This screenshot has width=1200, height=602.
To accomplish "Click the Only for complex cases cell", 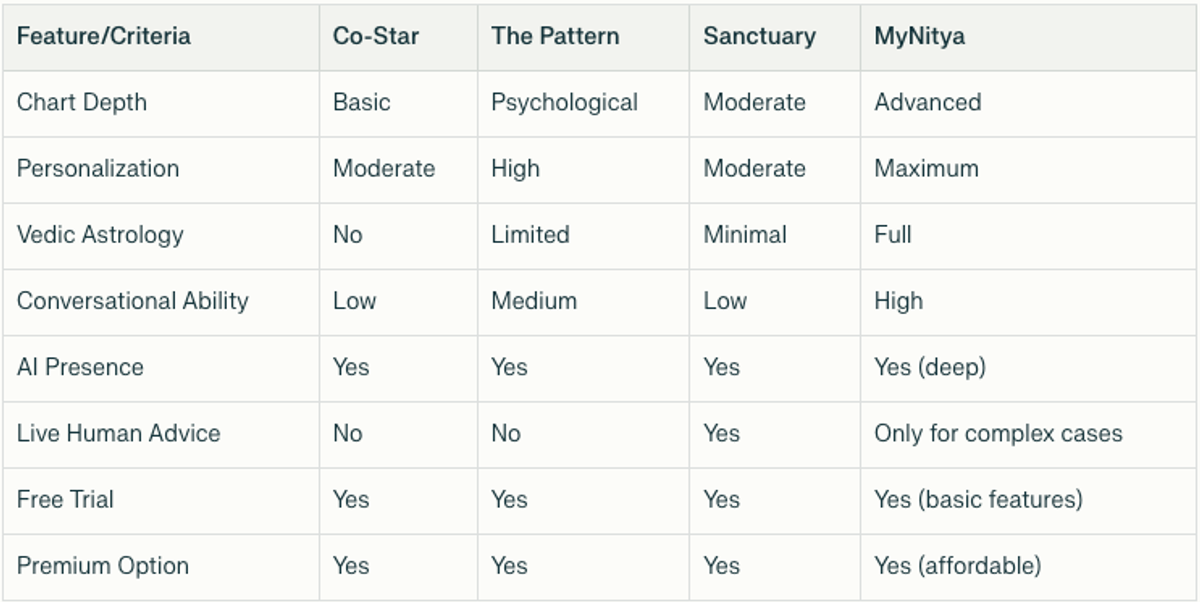I will [998, 433].
